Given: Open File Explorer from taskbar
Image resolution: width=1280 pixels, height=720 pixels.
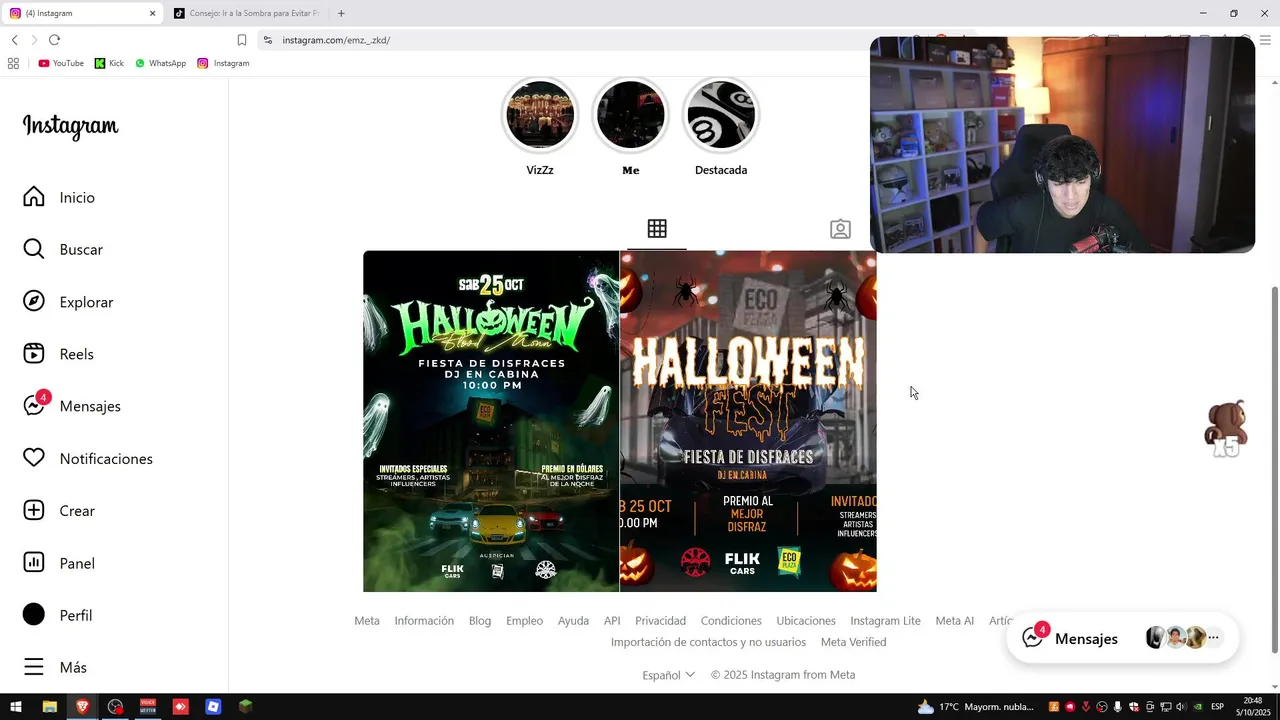Looking at the screenshot, I should pyautogui.click(x=49, y=707).
